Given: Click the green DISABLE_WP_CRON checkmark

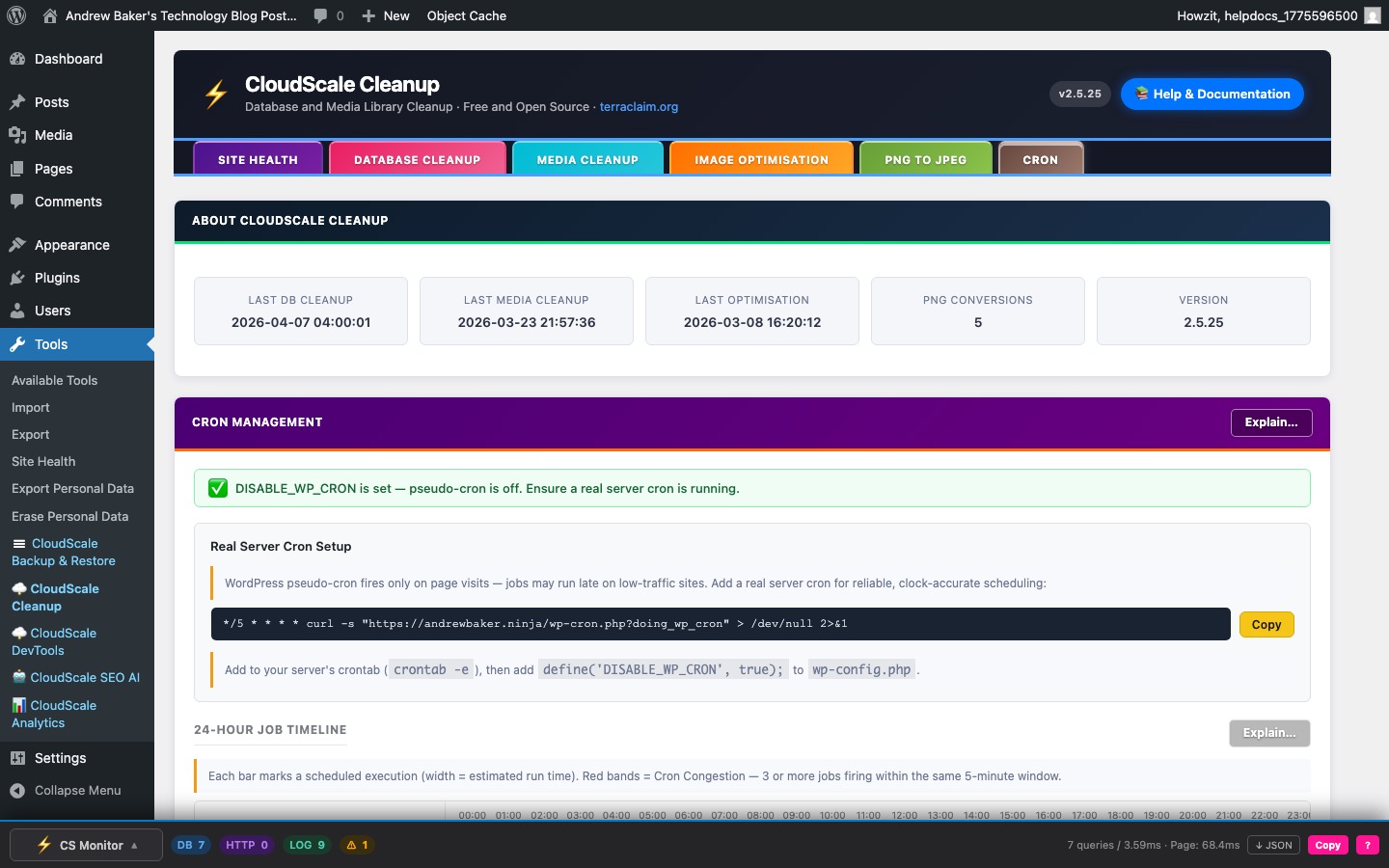Looking at the screenshot, I should click(218, 488).
